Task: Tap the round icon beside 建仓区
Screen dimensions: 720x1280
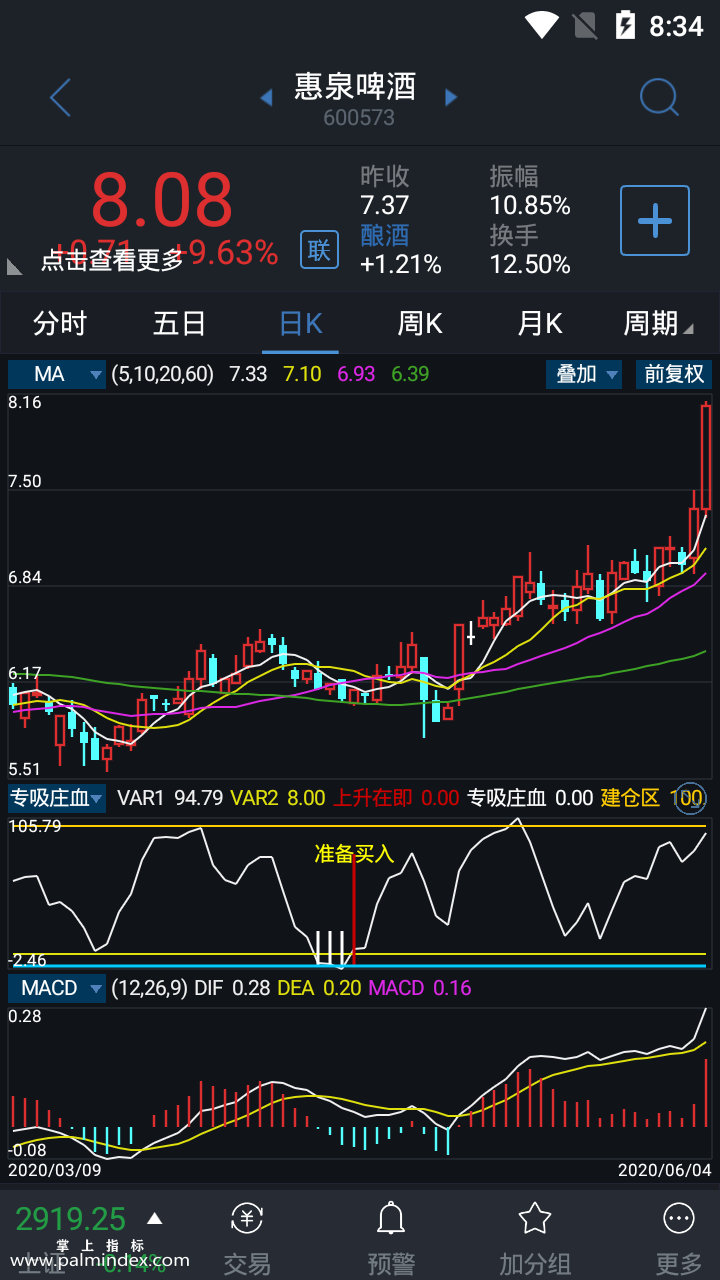Action: (691, 798)
